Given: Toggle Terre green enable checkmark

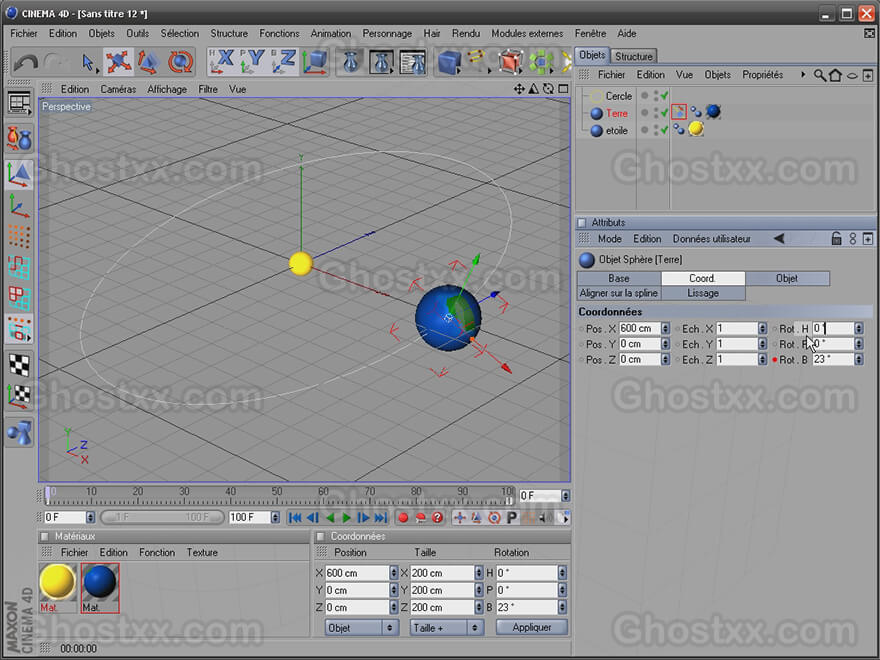Looking at the screenshot, I should [664, 113].
